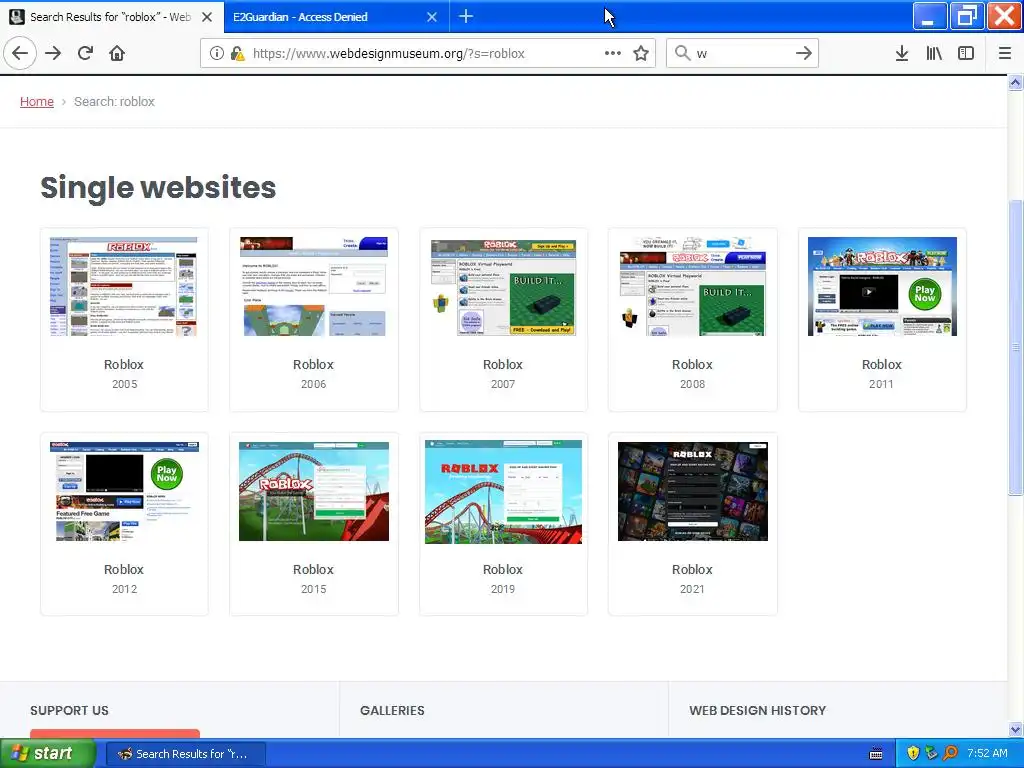
Task: Click the GALLERIES footer heading
Action: [x=392, y=711]
